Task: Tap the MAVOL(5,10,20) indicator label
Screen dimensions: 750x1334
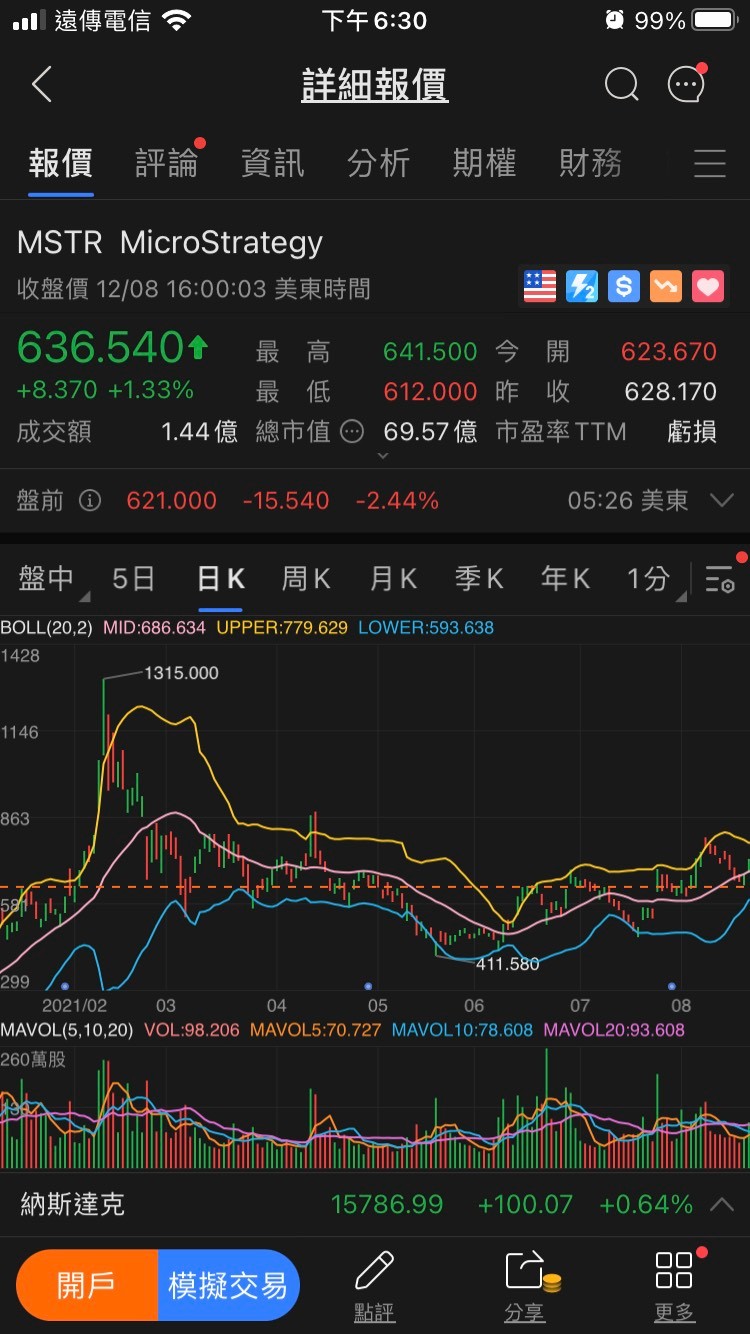Action: point(67,1029)
